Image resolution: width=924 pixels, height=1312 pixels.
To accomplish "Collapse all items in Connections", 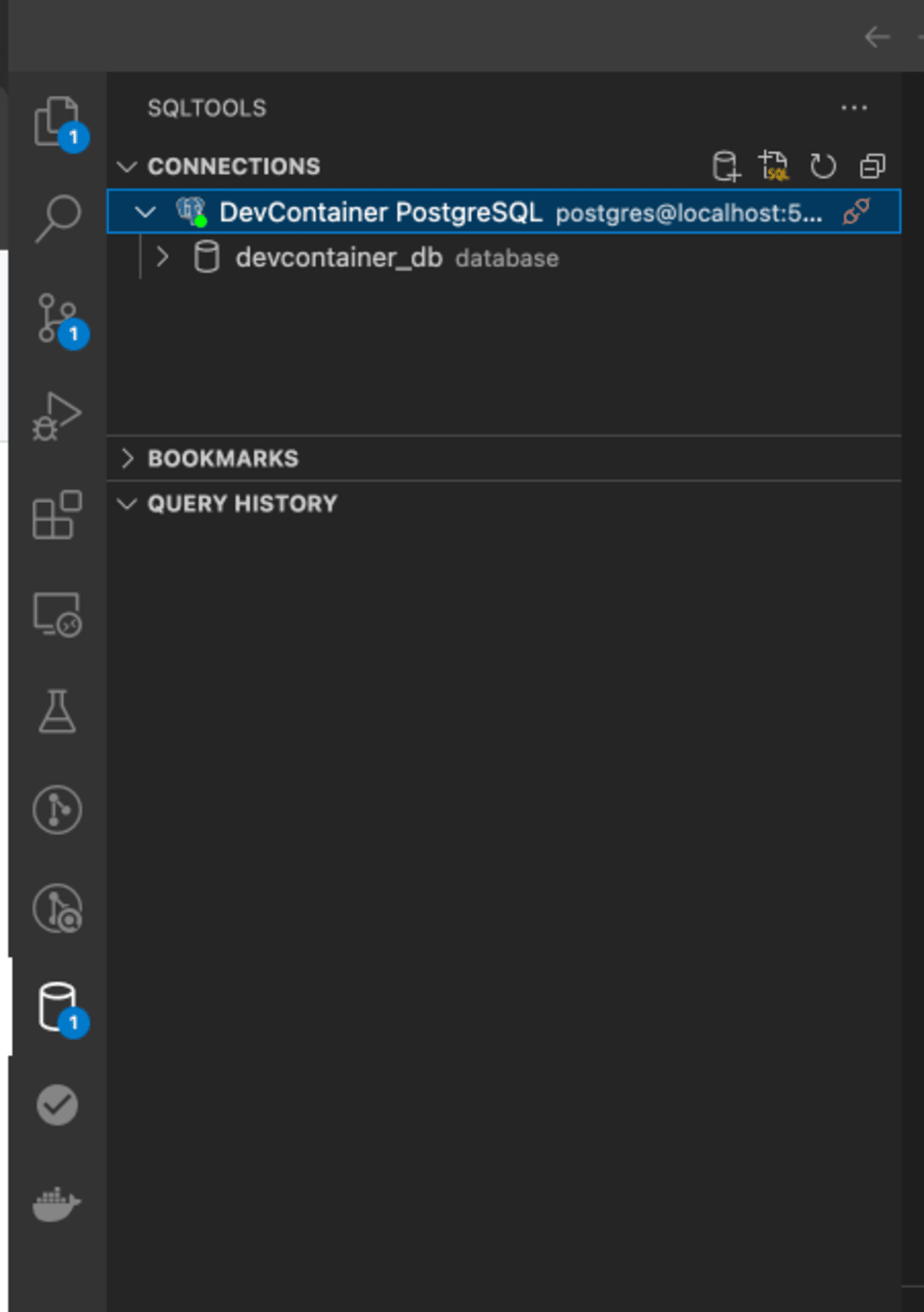I will coord(872,166).
